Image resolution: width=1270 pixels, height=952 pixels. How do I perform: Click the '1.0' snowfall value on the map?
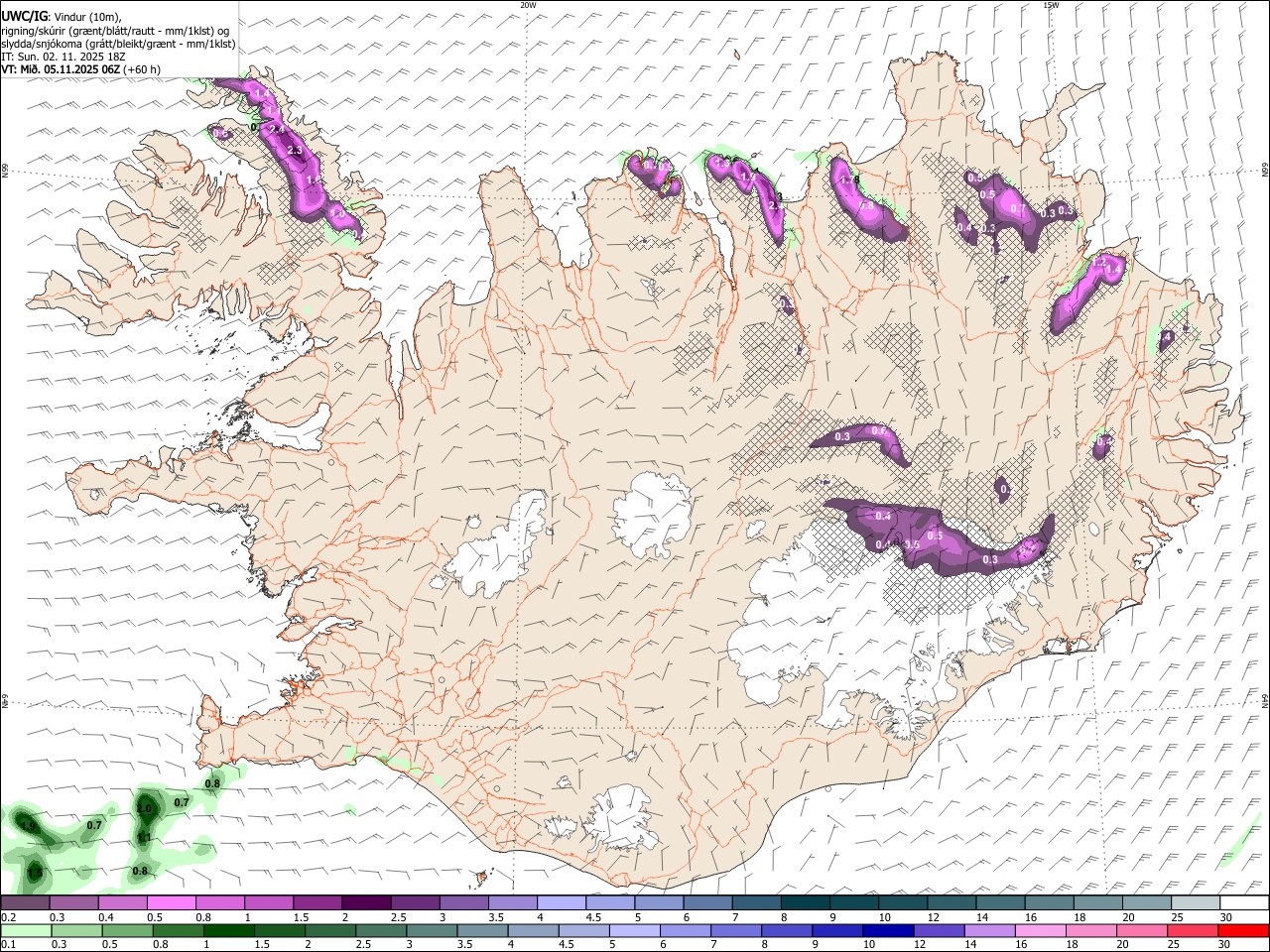click(x=337, y=213)
